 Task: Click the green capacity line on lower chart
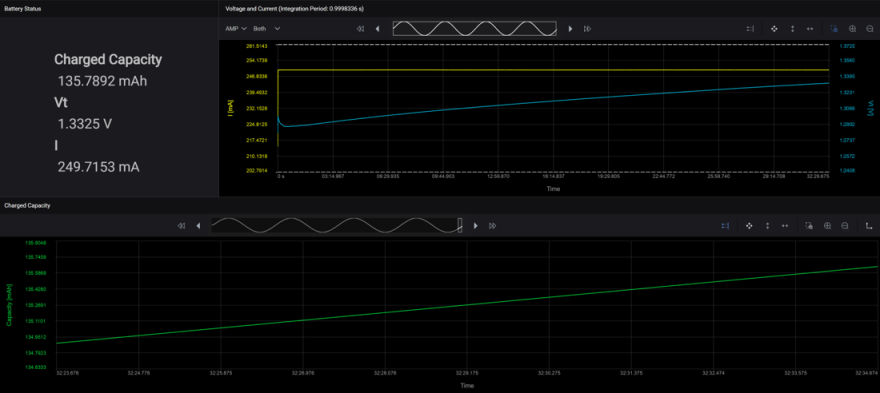(x=466, y=305)
